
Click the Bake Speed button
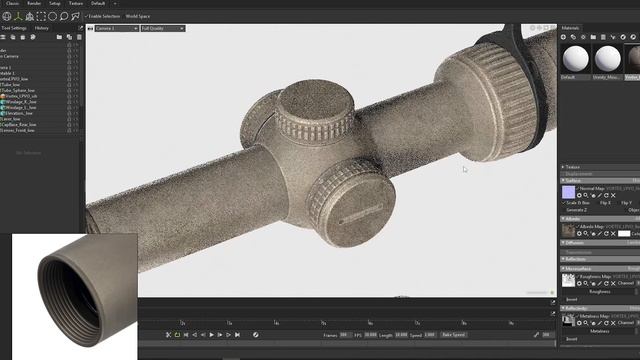point(453,335)
